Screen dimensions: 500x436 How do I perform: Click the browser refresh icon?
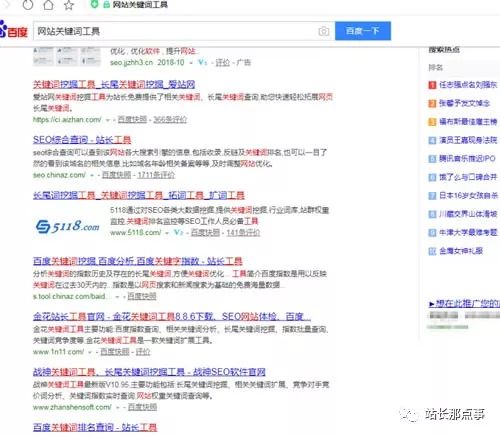tap(27, 4)
